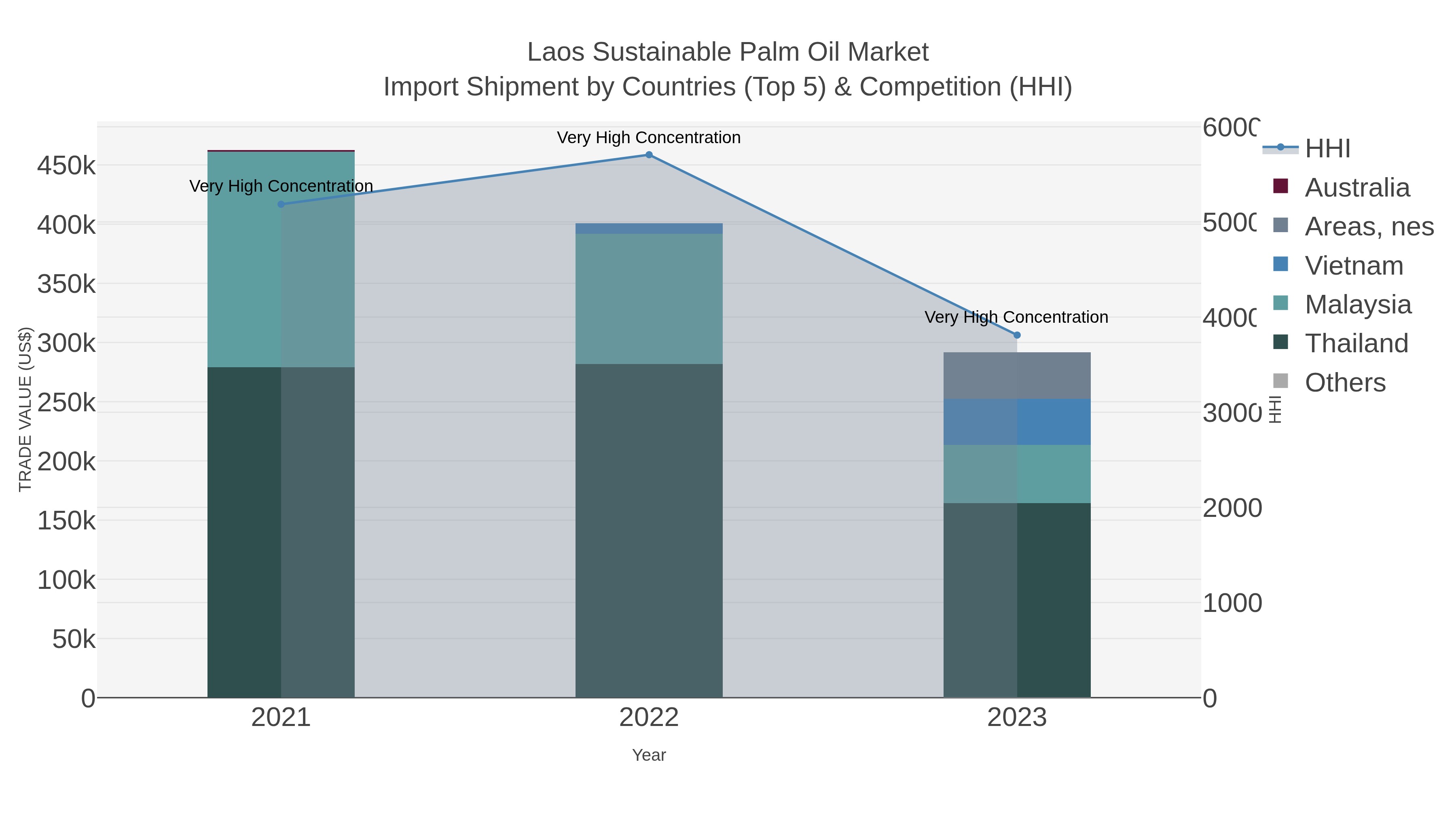Viewport: 1456px width, 819px height.
Task: Click the Areas, nes slate swatch
Action: point(1280,225)
